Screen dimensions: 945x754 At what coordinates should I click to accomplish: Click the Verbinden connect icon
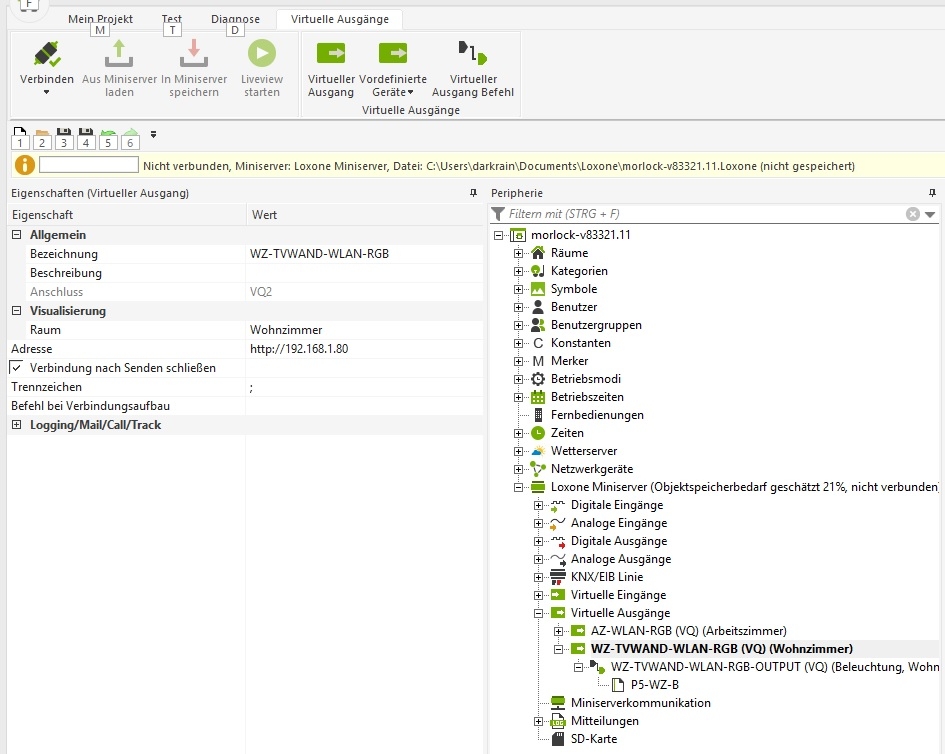46,54
